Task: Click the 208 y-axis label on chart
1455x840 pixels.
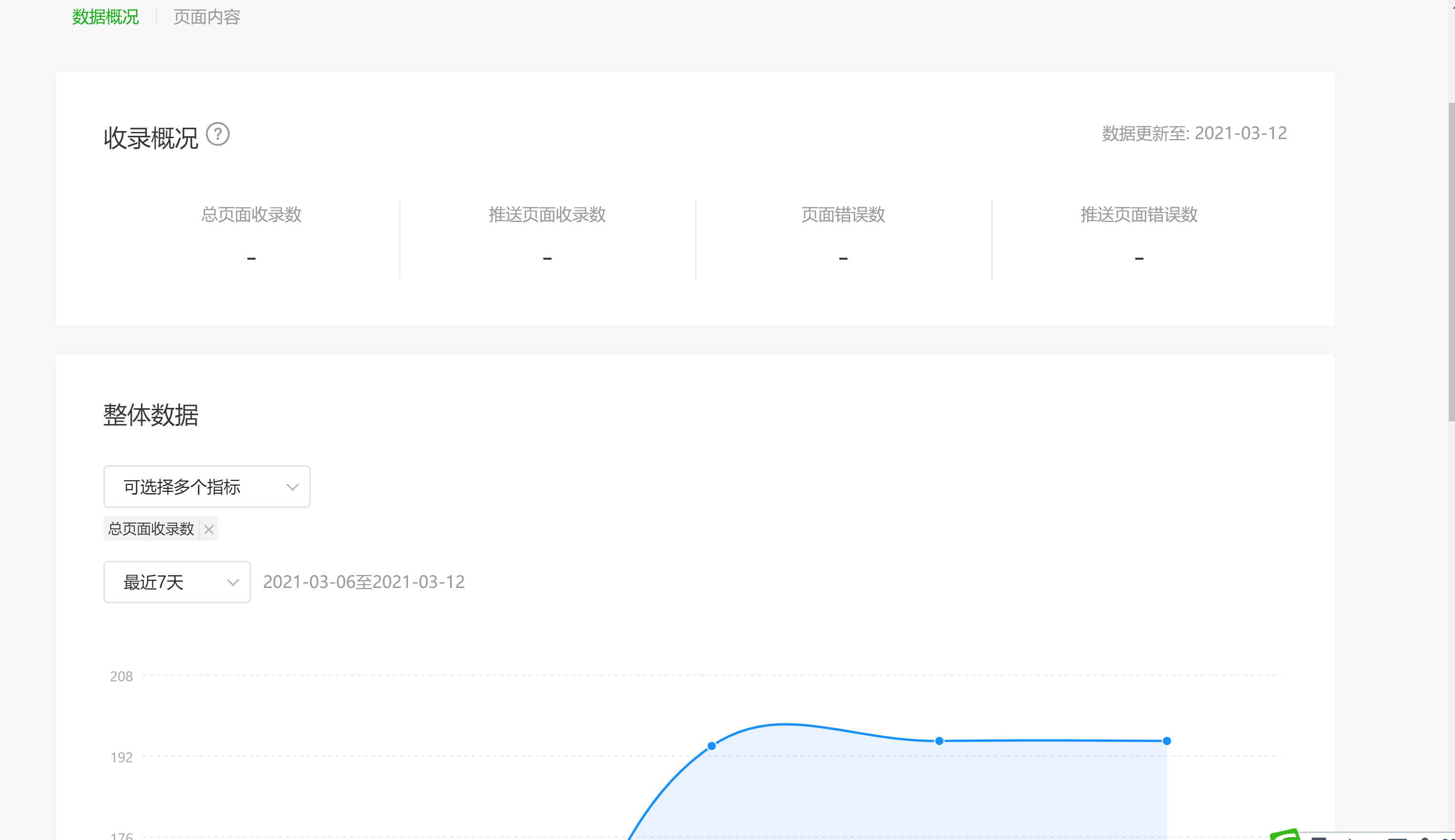Action: (x=121, y=676)
